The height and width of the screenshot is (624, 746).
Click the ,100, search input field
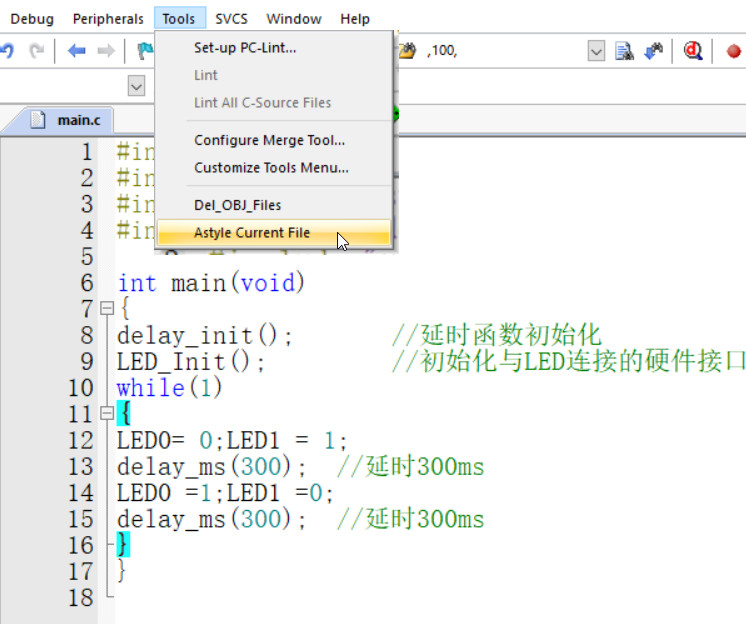(504, 51)
